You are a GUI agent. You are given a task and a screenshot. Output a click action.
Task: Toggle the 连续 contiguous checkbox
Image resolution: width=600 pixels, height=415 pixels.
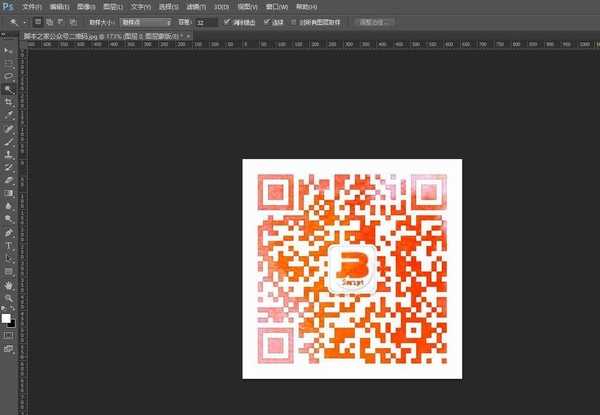click(267, 21)
